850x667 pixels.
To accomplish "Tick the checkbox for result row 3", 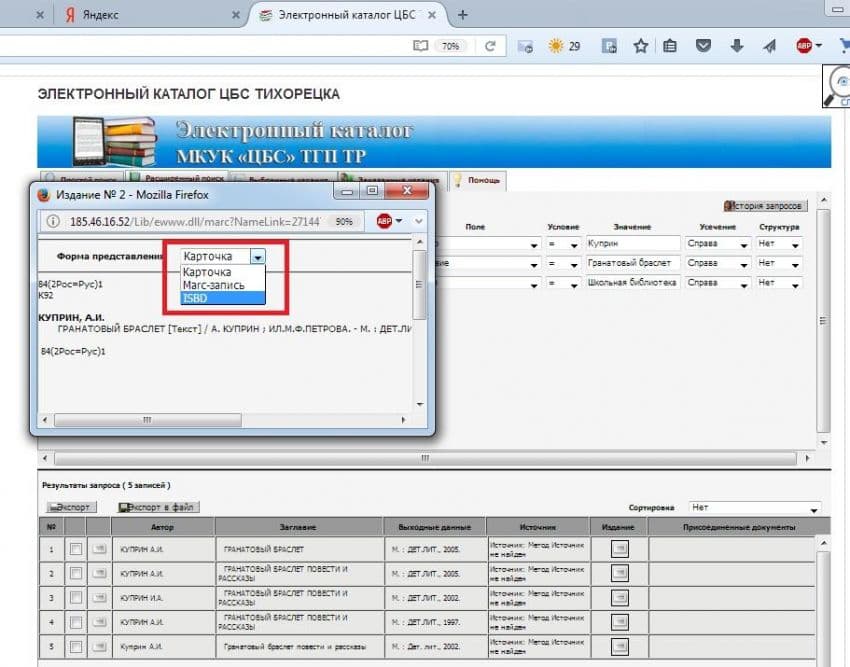I will [x=76, y=598].
